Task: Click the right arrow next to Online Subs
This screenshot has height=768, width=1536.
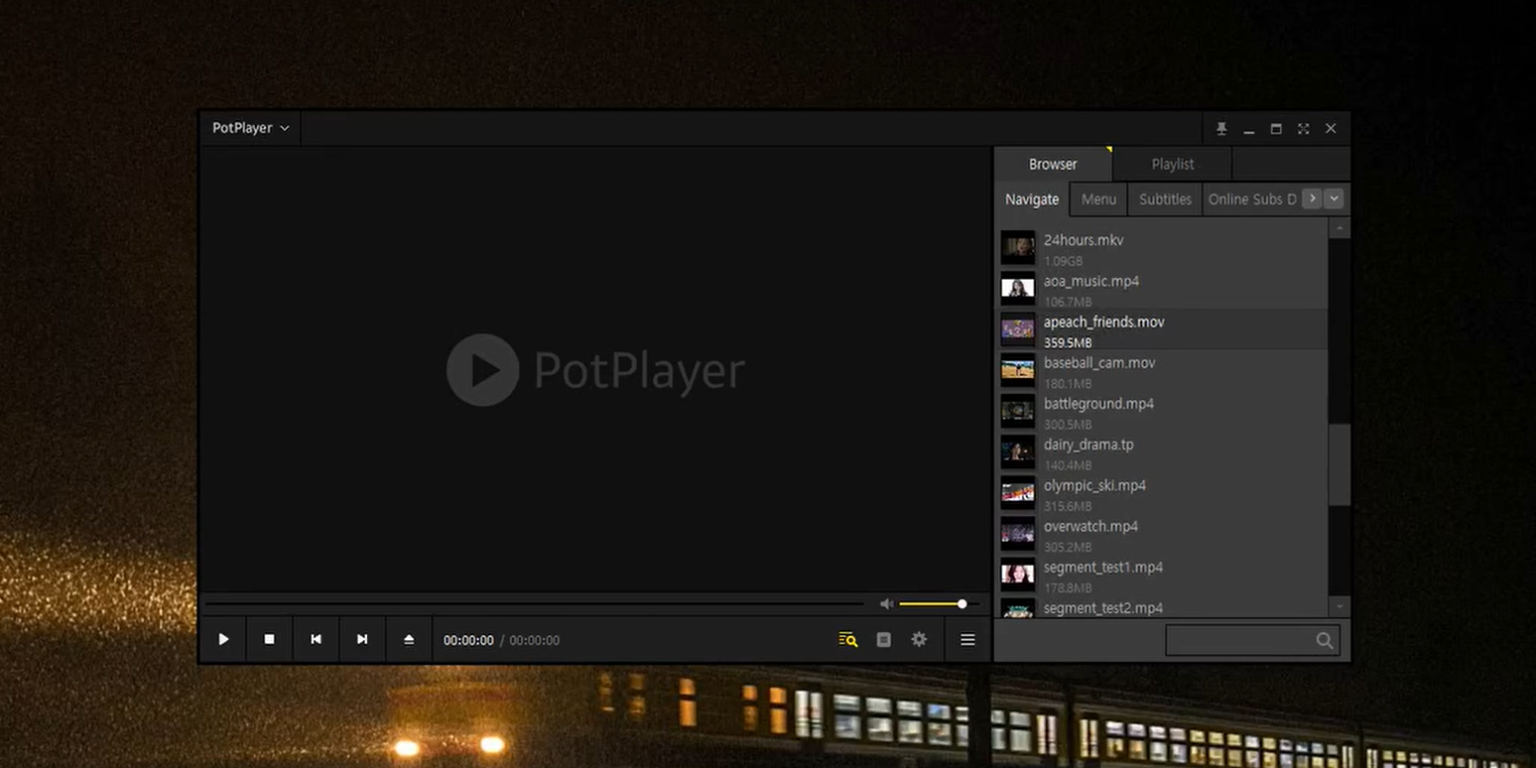Action: click(x=1313, y=198)
